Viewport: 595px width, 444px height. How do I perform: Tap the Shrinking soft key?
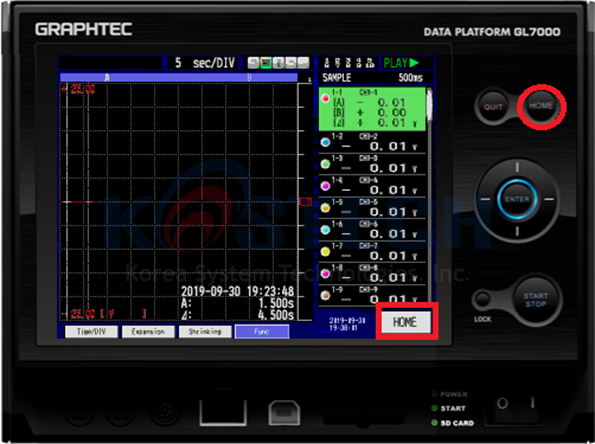pos(205,332)
